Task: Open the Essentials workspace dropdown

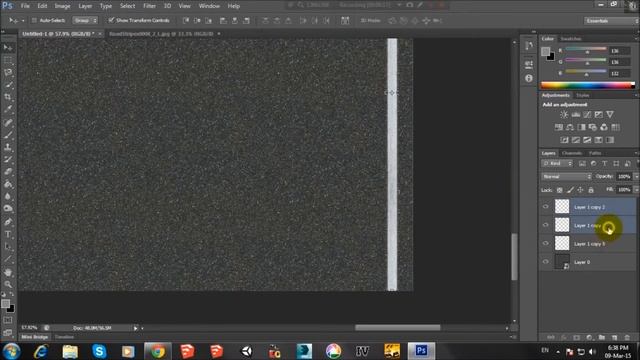Action: 611,20
